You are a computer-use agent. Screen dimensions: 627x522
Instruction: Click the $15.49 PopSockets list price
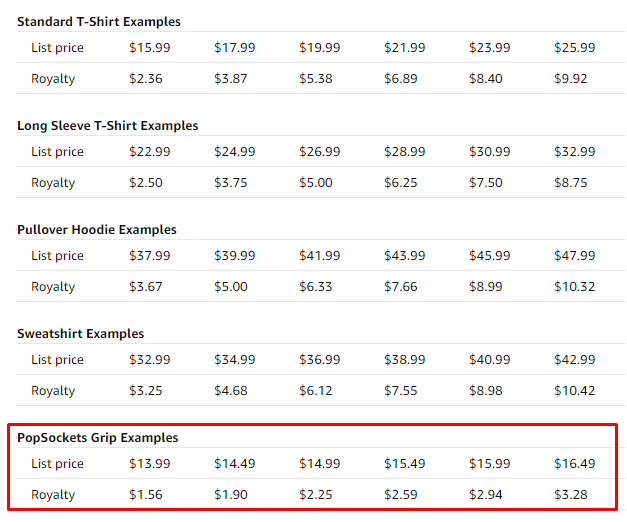tap(405, 464)
